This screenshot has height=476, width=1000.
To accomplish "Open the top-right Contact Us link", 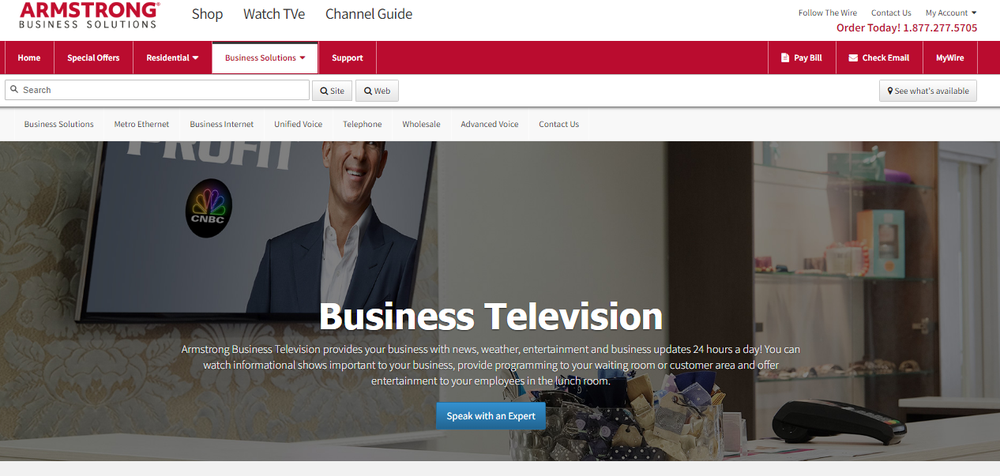I will (x=891, y=13).
